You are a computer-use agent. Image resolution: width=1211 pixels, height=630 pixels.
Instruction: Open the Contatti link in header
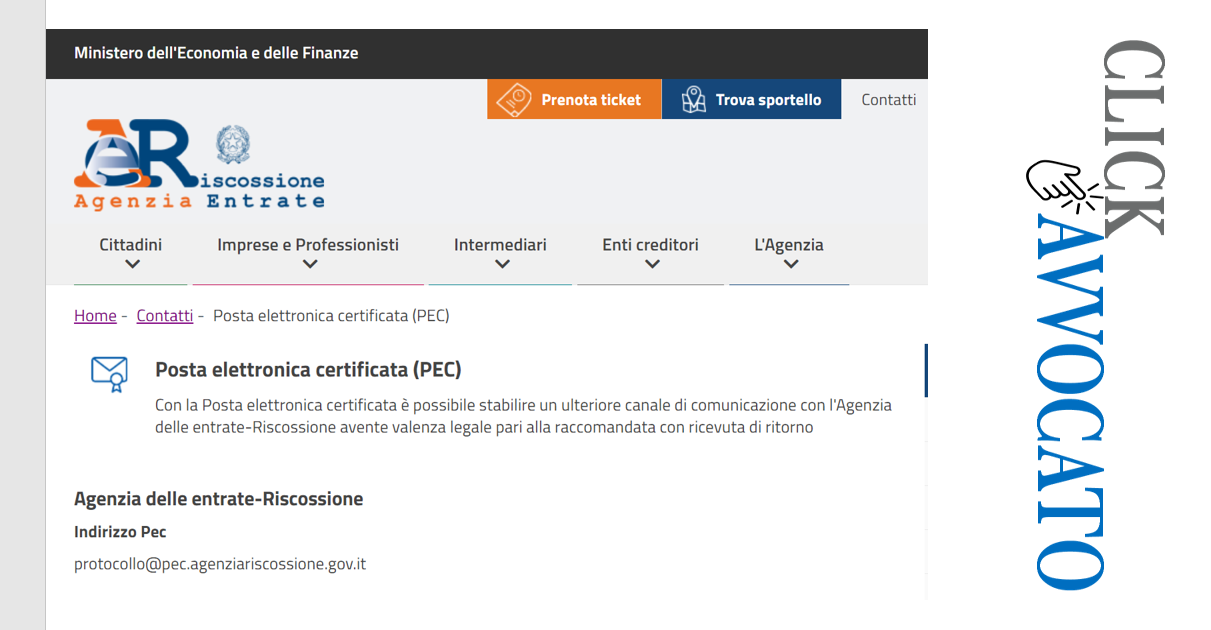pyautogui.click(x=889, y=100)
